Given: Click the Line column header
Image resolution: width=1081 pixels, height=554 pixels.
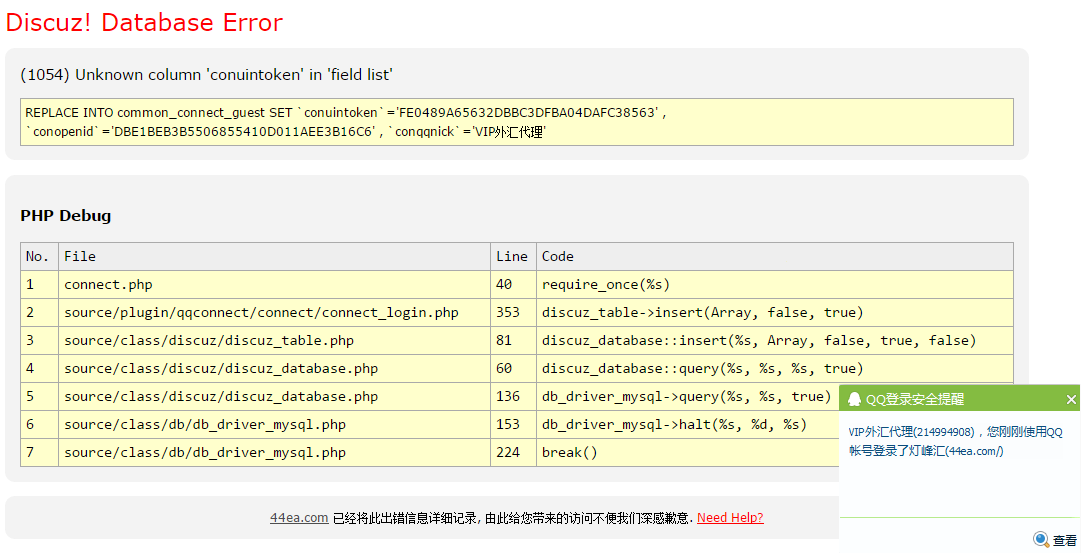Looking at the screenshot, I should pos(511,256).
